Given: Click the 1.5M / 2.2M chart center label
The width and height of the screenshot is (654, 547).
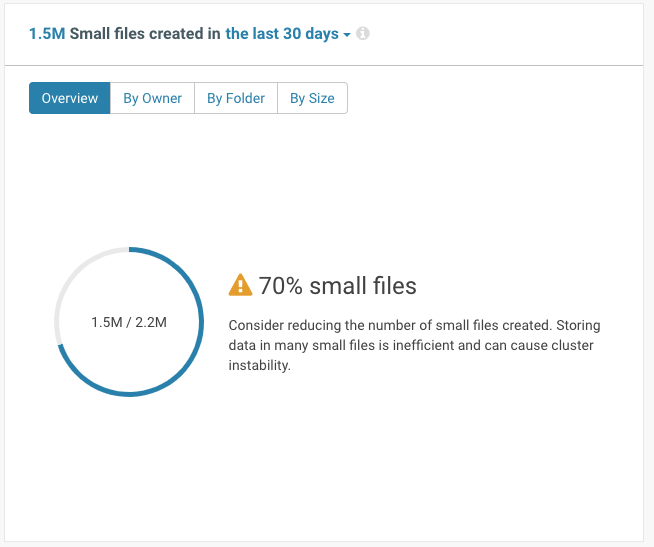Looking at the screenshot, I should (x=129, y=322).
